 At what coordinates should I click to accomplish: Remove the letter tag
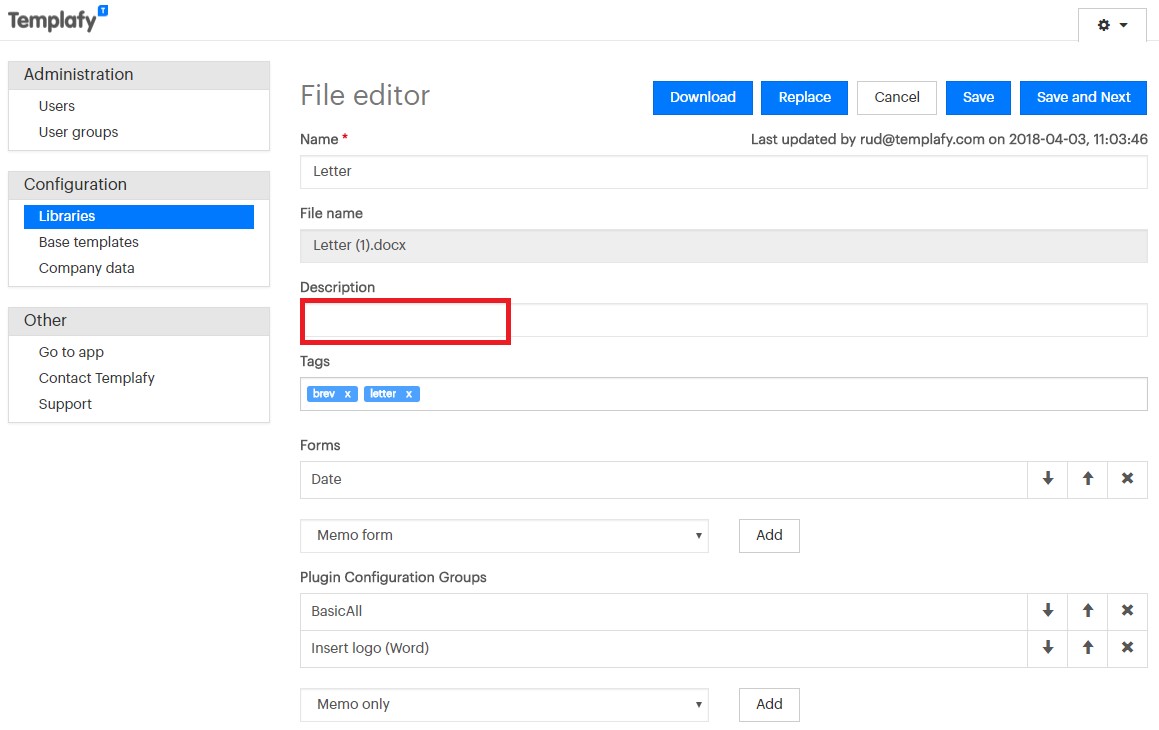(408, 394)
